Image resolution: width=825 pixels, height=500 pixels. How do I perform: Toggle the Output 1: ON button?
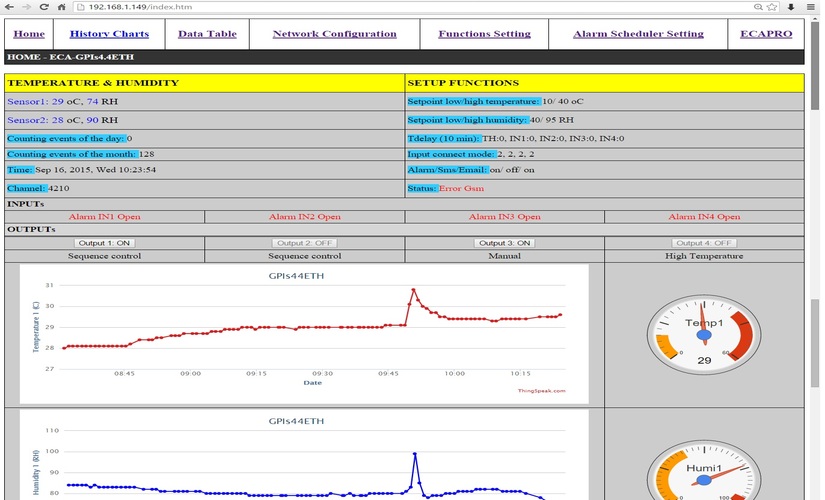click(104, 243)
